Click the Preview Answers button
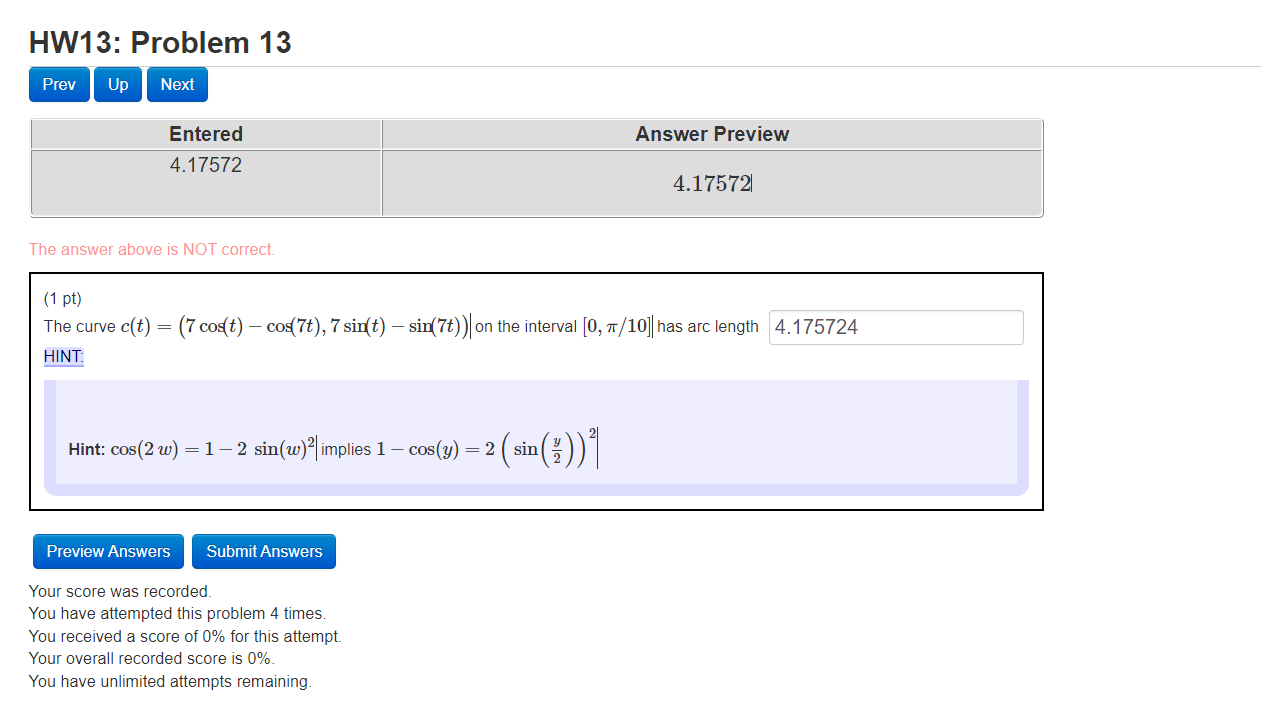Screen dimensions: 1261x705 click(x=107, y=551)
